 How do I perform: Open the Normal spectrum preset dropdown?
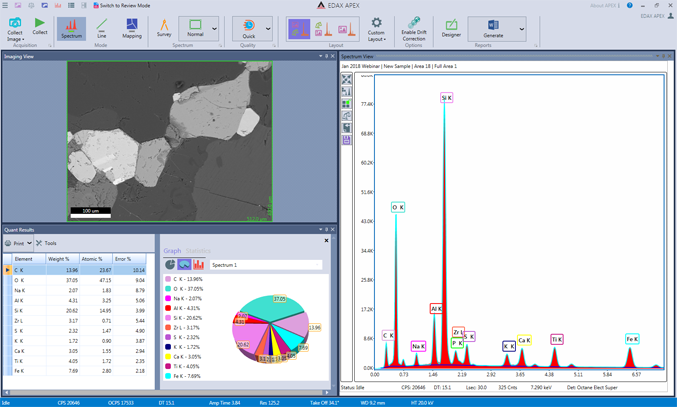pyautogui.click(x=214, y=29)
